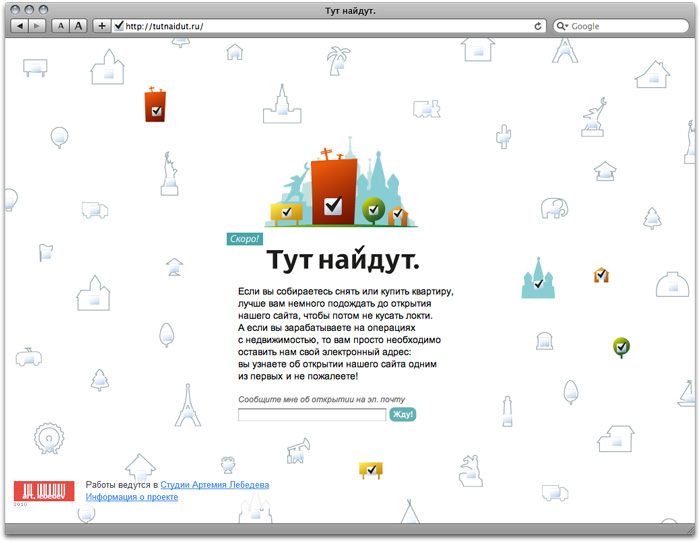Open the Информация о проекте link
The height and width of the screenshot is (542, 700).
coord(132,497)
